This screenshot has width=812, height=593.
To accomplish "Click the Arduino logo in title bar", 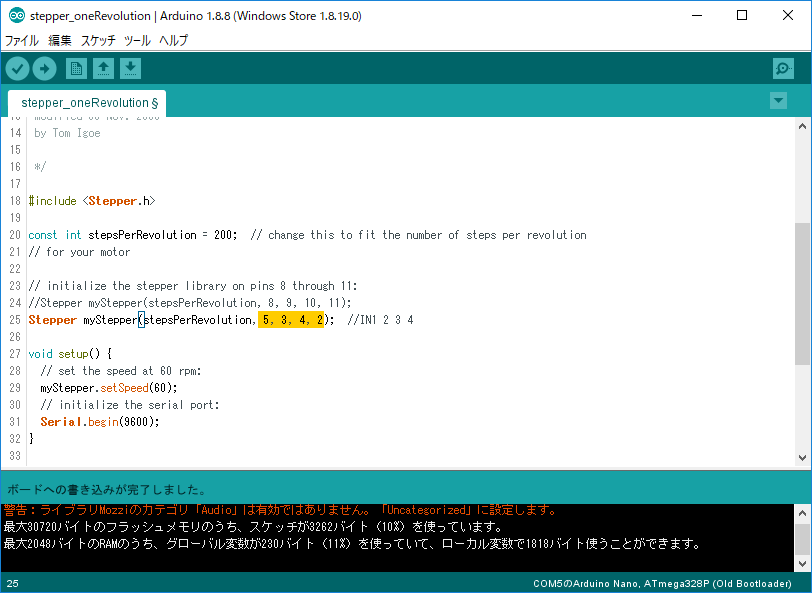I will (x=17, y=16).
